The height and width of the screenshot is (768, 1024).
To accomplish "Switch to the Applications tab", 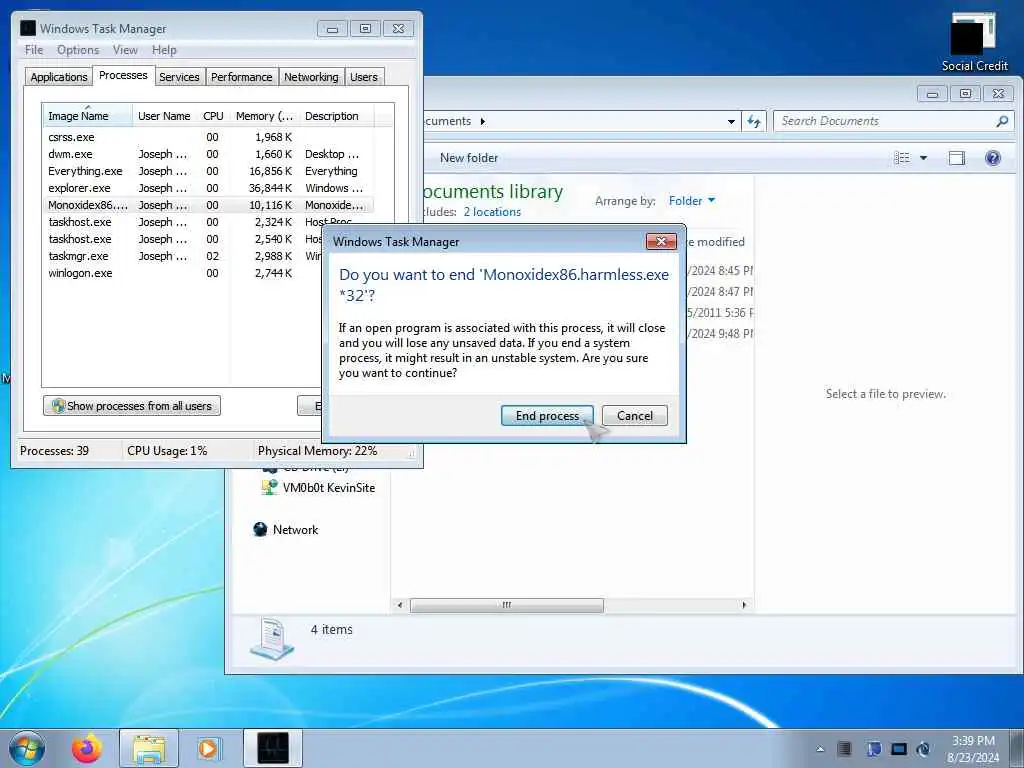I will click(59, 77).
